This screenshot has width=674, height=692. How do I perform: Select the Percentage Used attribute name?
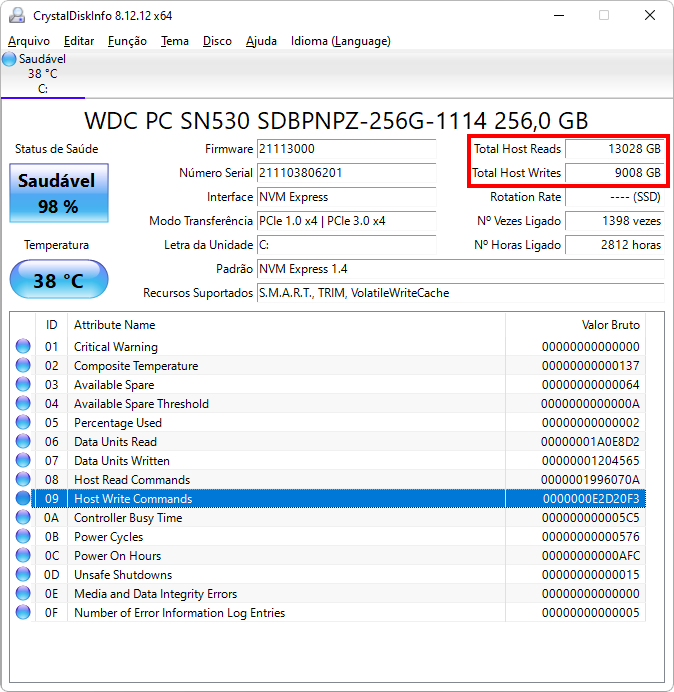click(x=118, y=423)
